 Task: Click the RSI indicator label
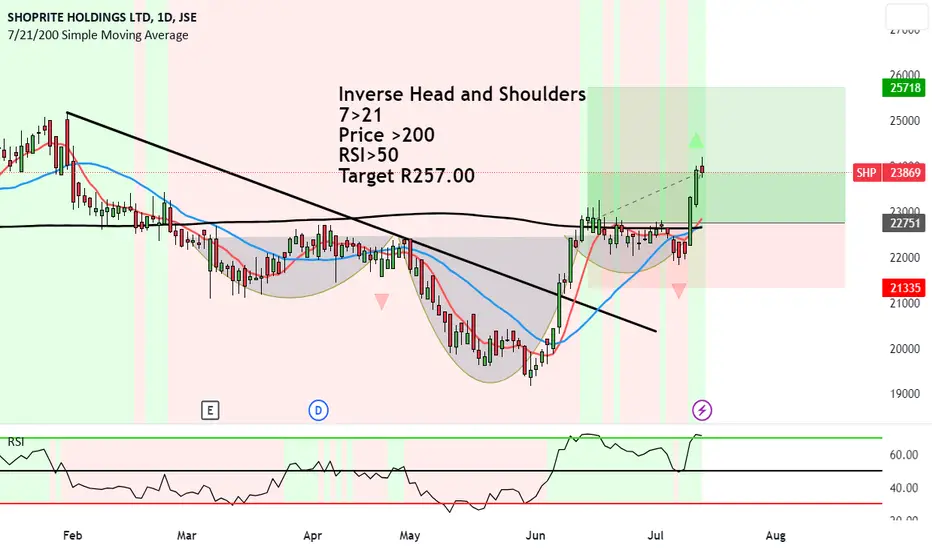(16, 442)
